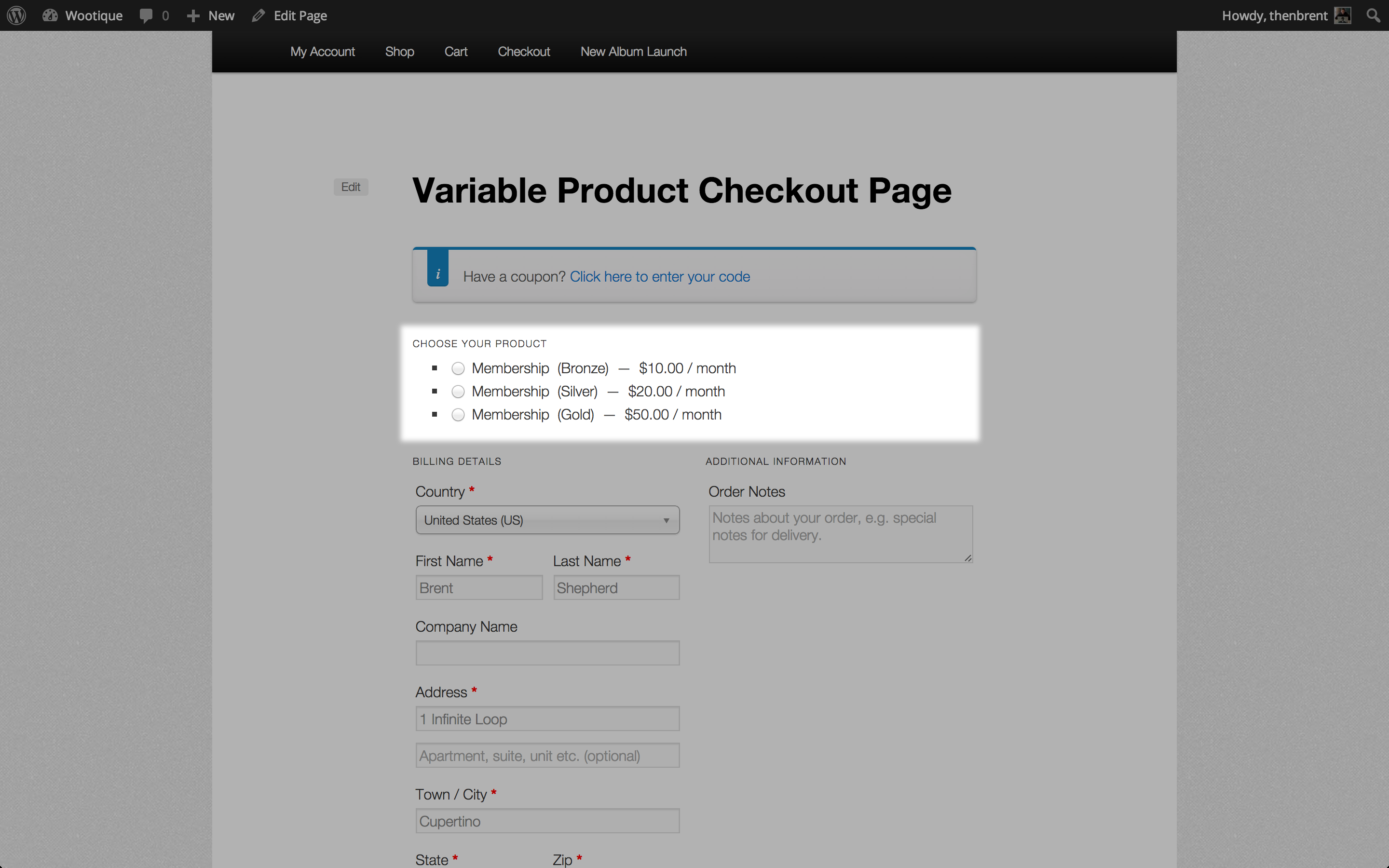Choose the Membership (Gold) radio option
Viewport: 1389px width, 868px height.
click(x=457, y=415)
